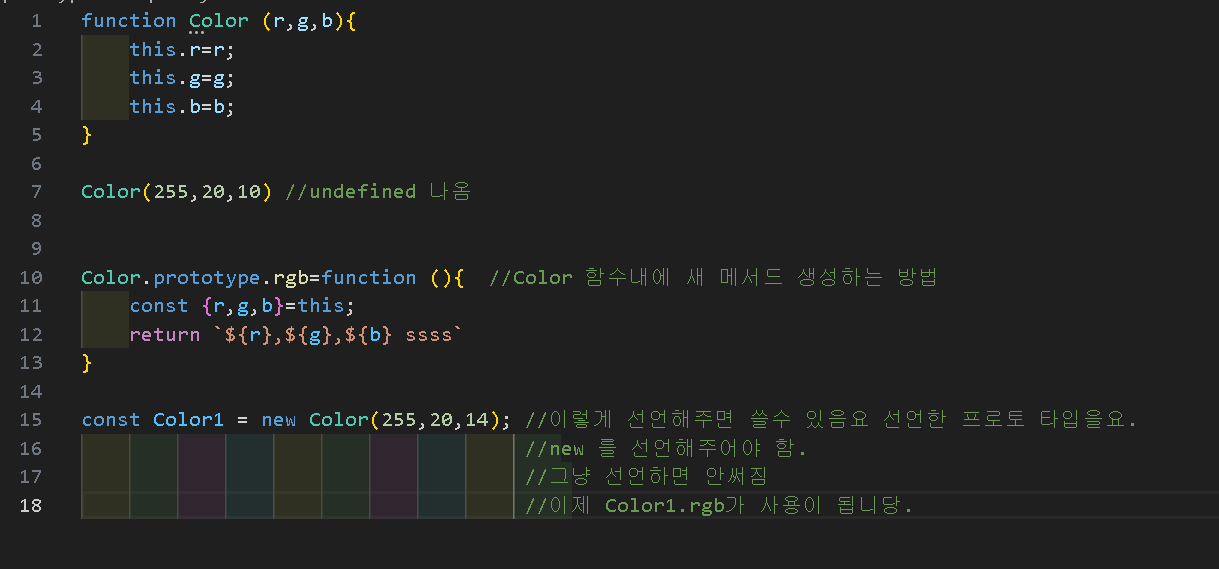The height and width of the screenshot is (569, 1219).
Task: Click the closing brace on line 5
Action: [x=87, y=135]
